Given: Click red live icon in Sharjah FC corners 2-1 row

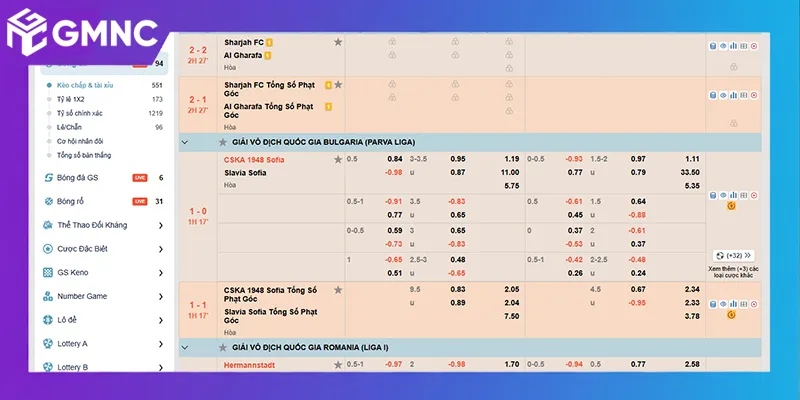Looking at the screenshot, I should (x=754, y=95).
